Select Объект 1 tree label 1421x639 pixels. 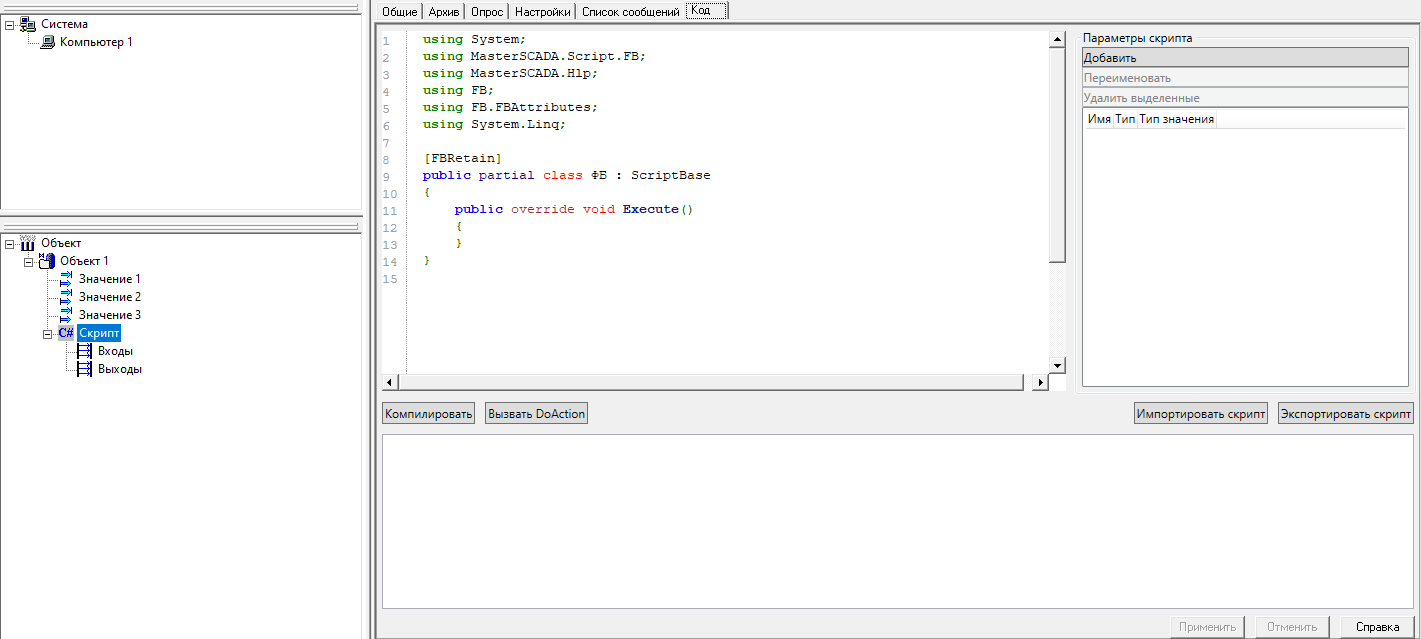pyautogui.click(x=84, y=261)
